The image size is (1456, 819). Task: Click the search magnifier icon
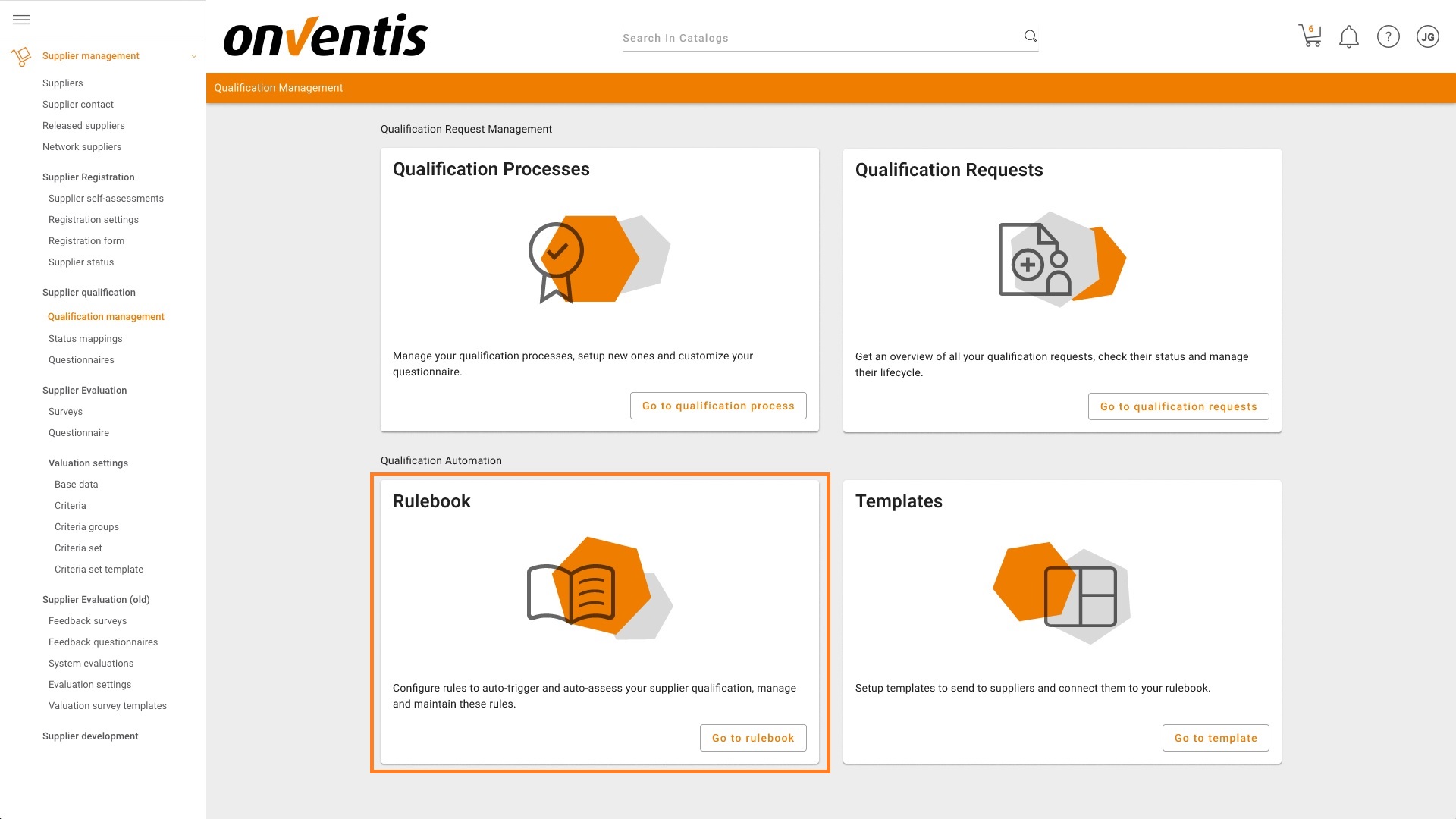1031,36
